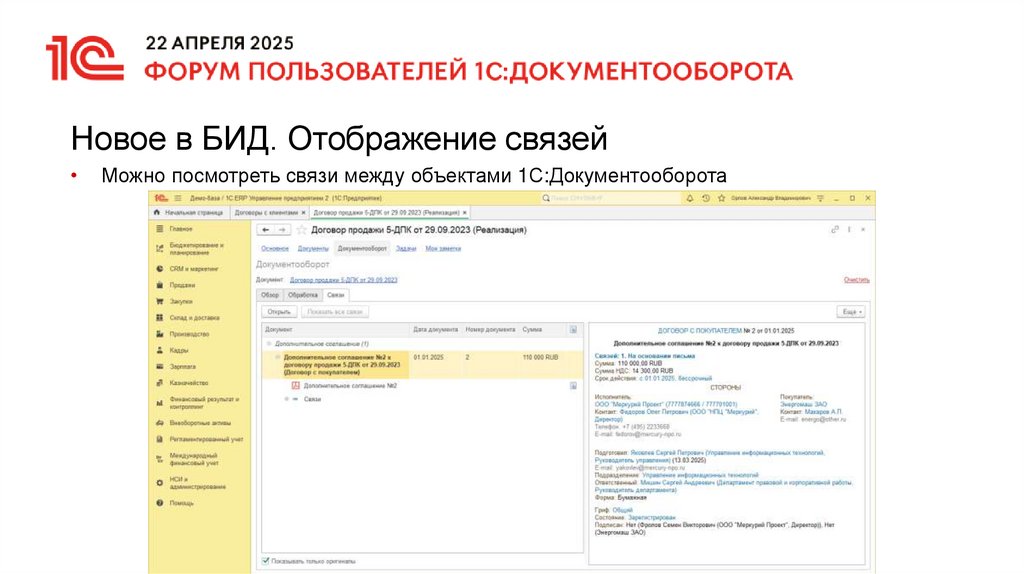Close Договоры с клиентами tab
This screenshot has height=574, width=1024.
click(303, 213)
